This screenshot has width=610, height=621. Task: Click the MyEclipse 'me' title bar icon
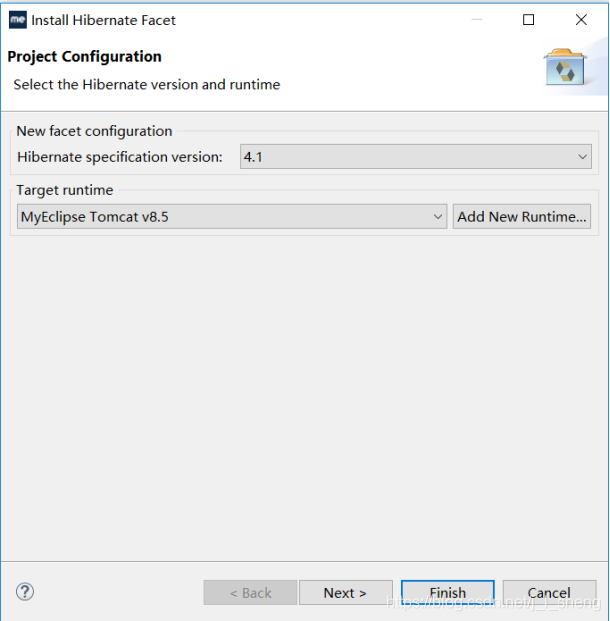pyautogui.click(x=18, y=20)
